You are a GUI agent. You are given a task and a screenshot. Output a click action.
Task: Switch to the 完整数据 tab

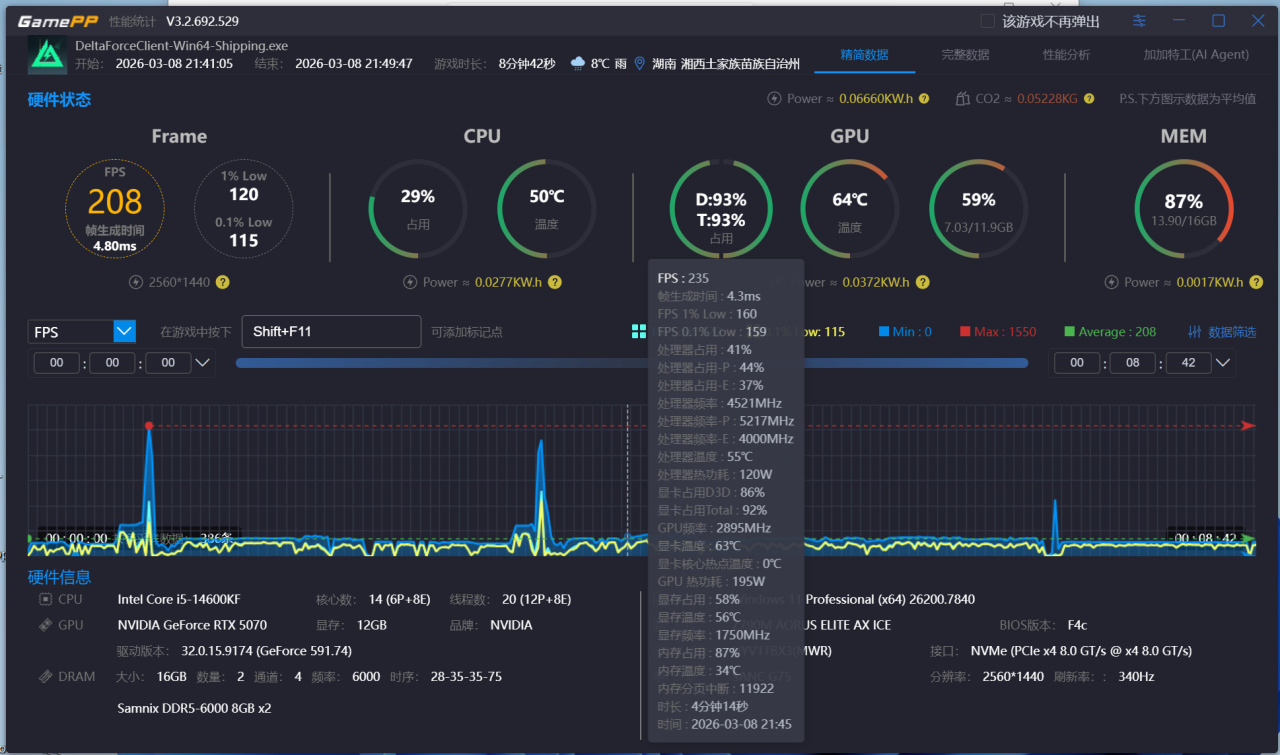[965, 55]
